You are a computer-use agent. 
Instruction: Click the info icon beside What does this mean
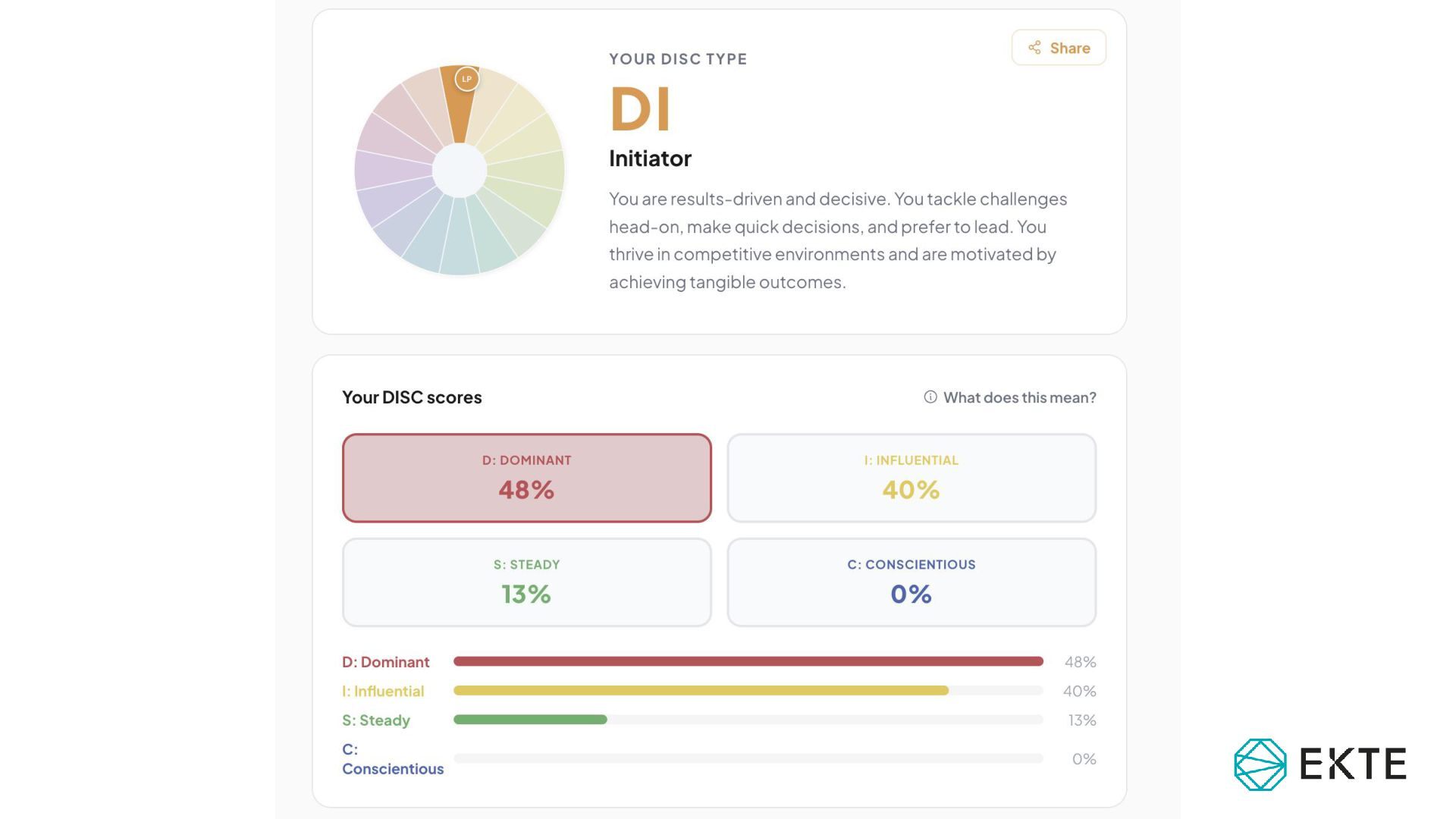tap(930, 397)
